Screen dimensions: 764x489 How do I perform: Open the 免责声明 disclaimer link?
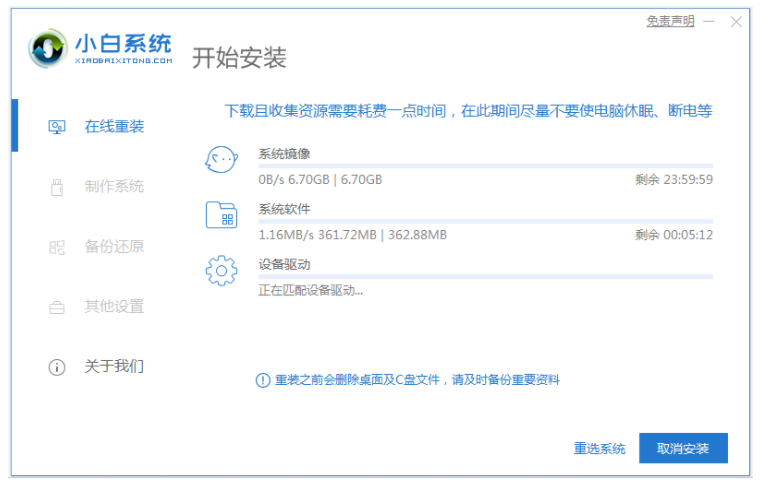[670, 21]
